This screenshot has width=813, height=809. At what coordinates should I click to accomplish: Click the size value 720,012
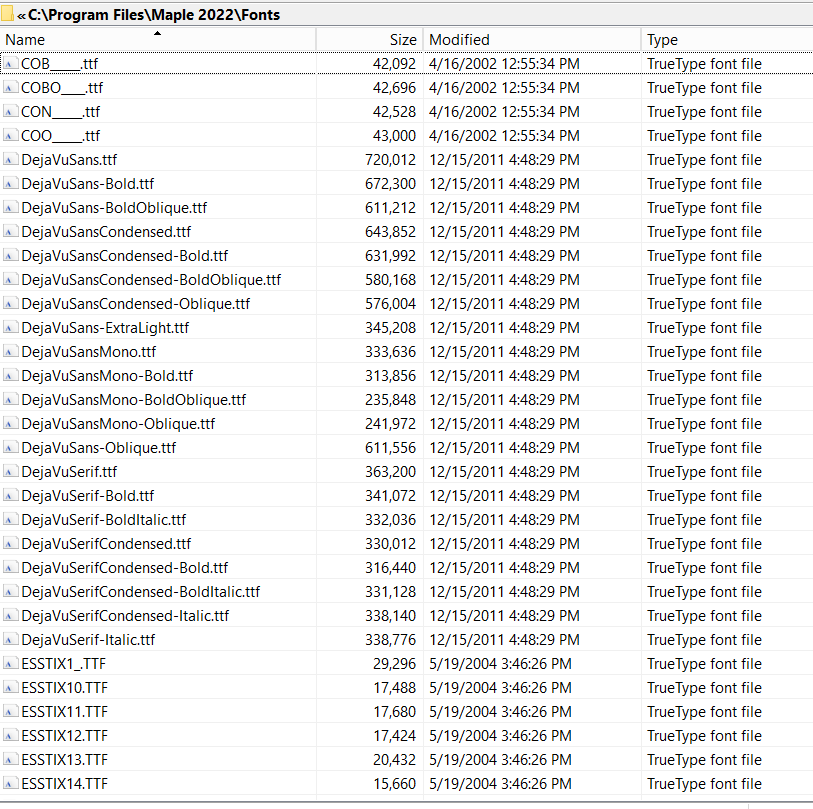tap(390, 160)
